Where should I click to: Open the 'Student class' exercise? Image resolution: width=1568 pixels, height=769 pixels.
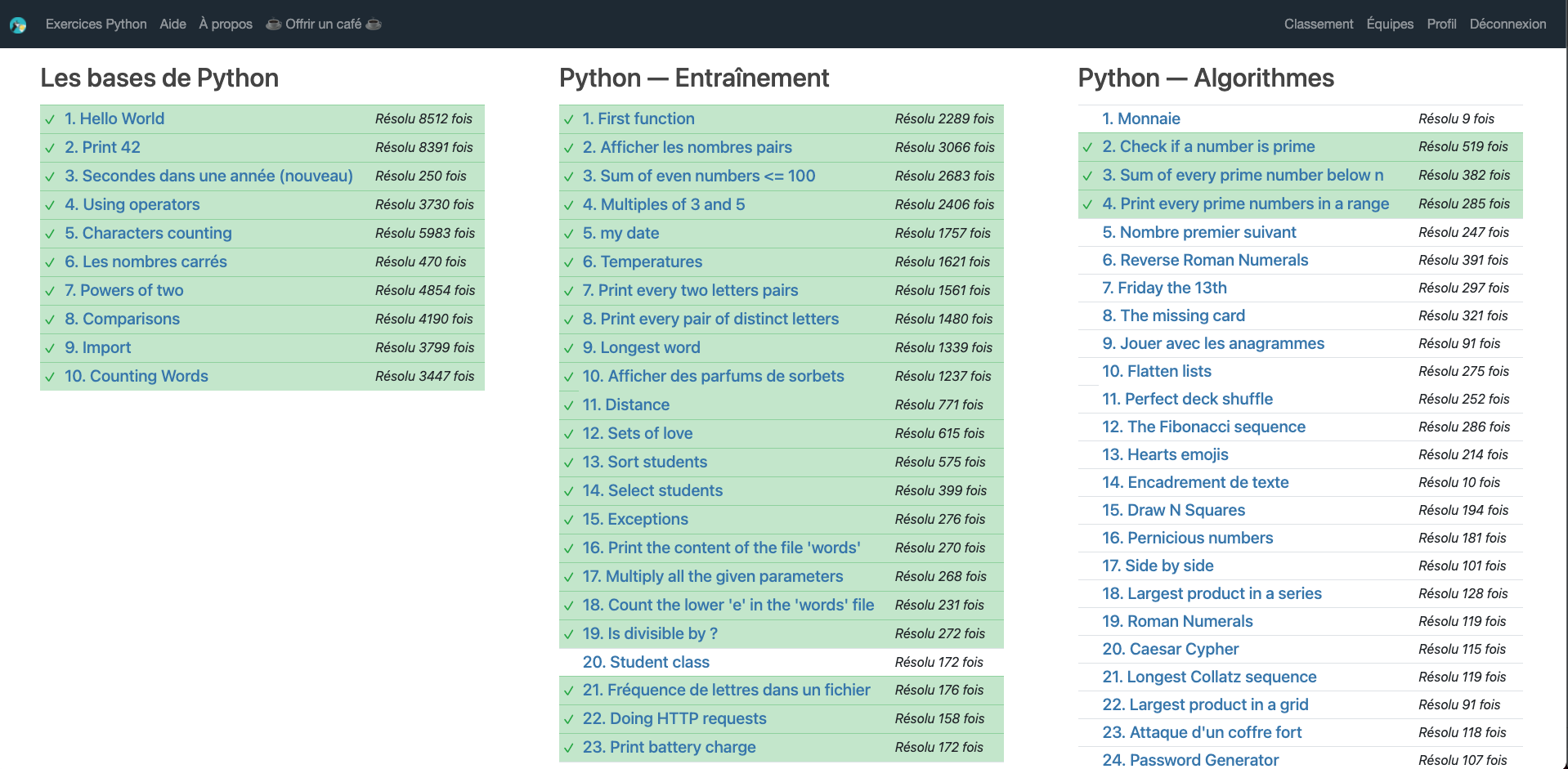[x=646, y=662]
